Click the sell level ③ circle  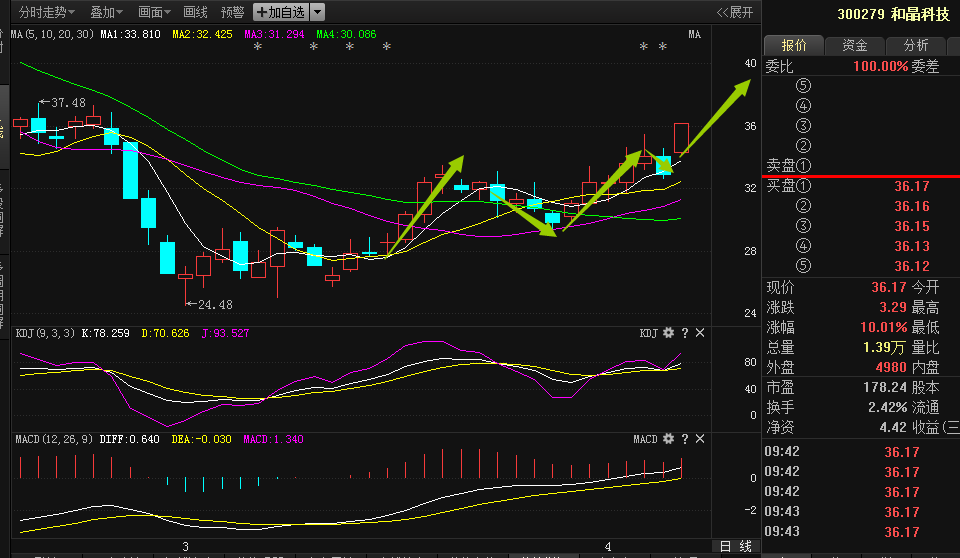803,126
